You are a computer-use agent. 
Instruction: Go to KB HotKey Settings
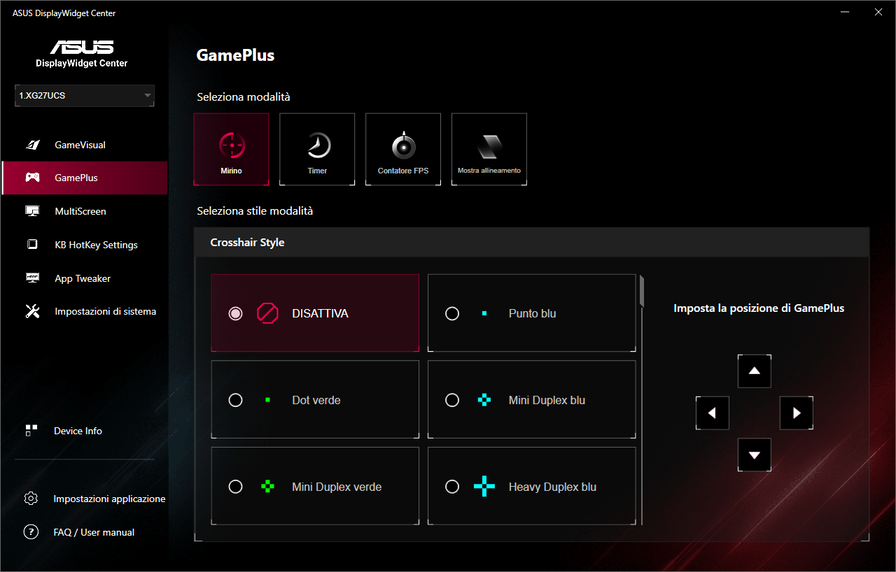click(x=85, y=245)
